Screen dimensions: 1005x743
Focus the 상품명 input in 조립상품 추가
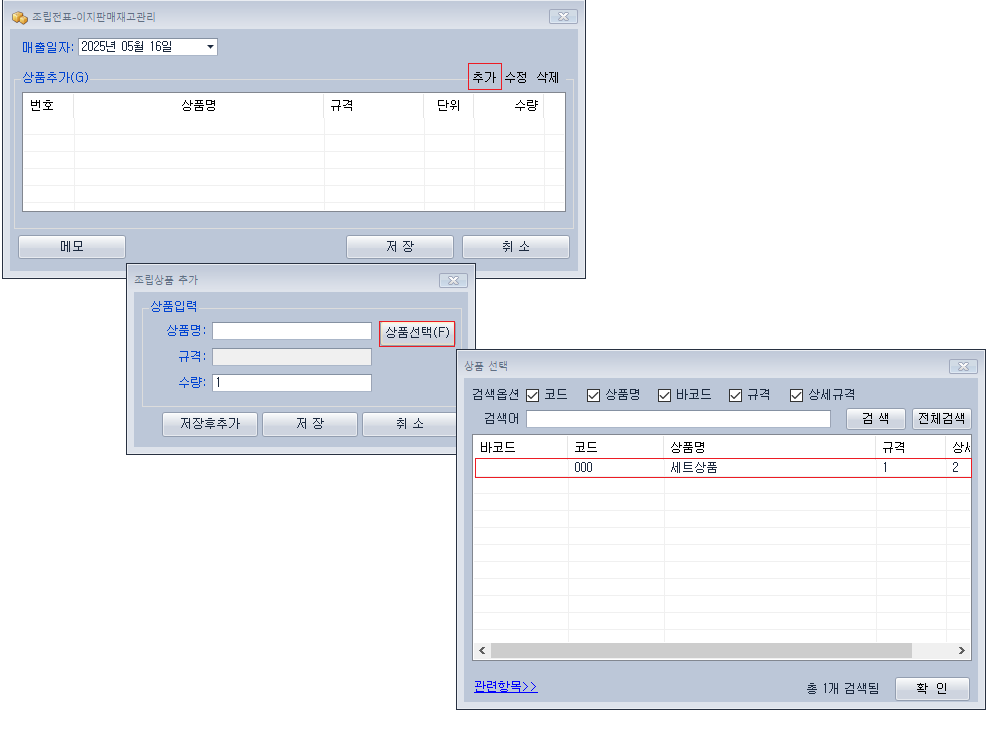tap(292, 331)
